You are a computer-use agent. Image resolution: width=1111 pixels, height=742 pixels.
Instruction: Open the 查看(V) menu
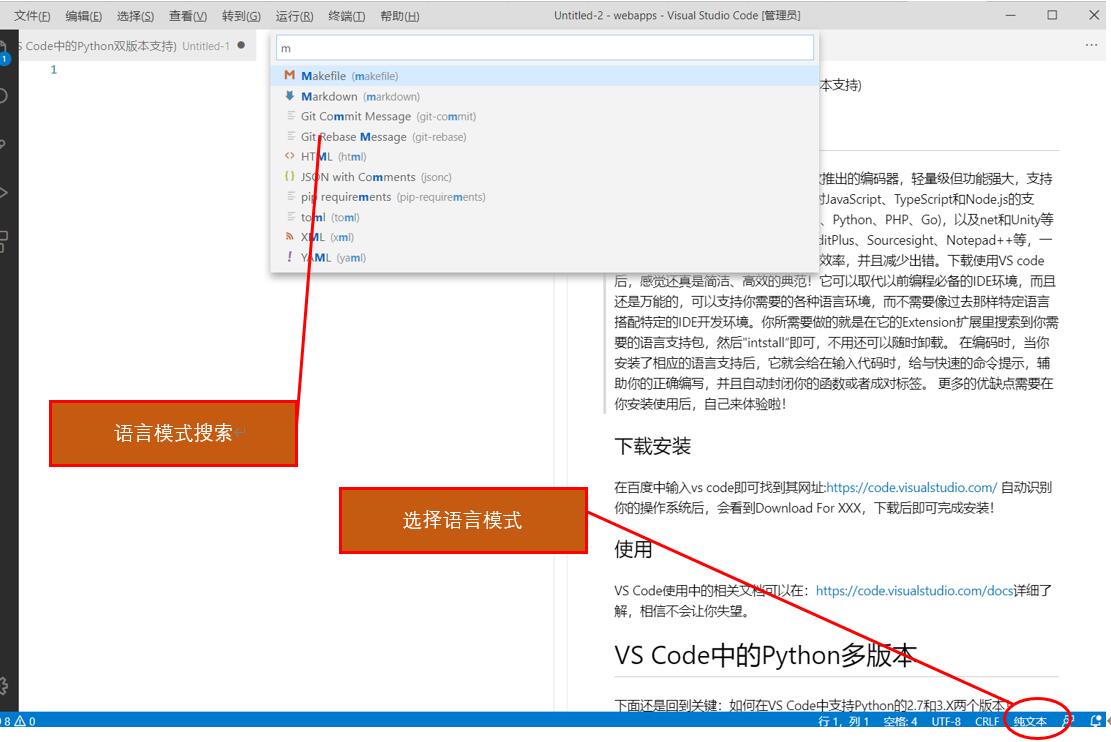point(188,16)
